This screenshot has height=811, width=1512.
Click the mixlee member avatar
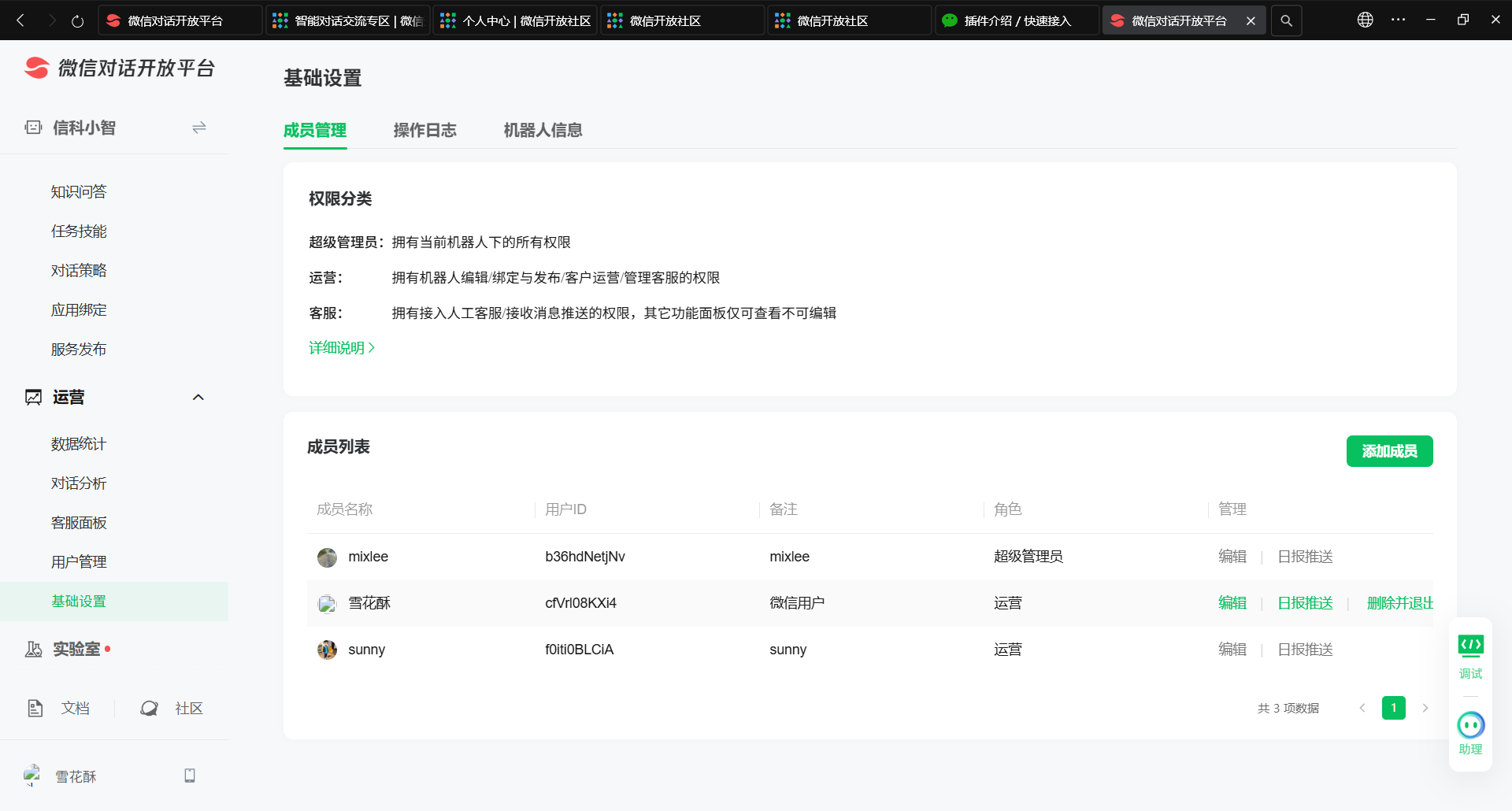[327, 557]
